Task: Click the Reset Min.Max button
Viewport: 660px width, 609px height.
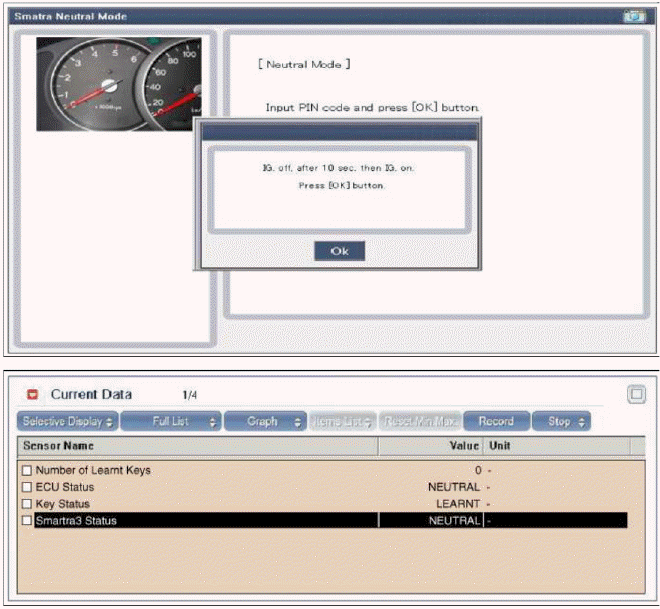Action: pyautogui.click(x=420, y=421)
